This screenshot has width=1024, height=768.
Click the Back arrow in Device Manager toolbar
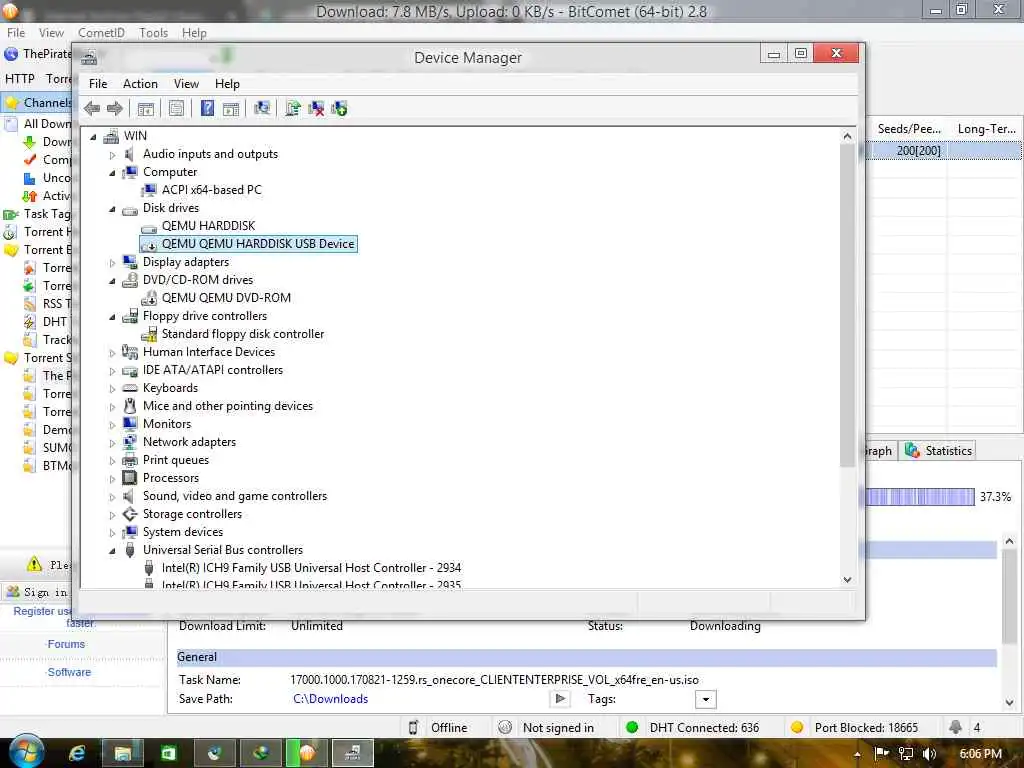coord(92,108)
